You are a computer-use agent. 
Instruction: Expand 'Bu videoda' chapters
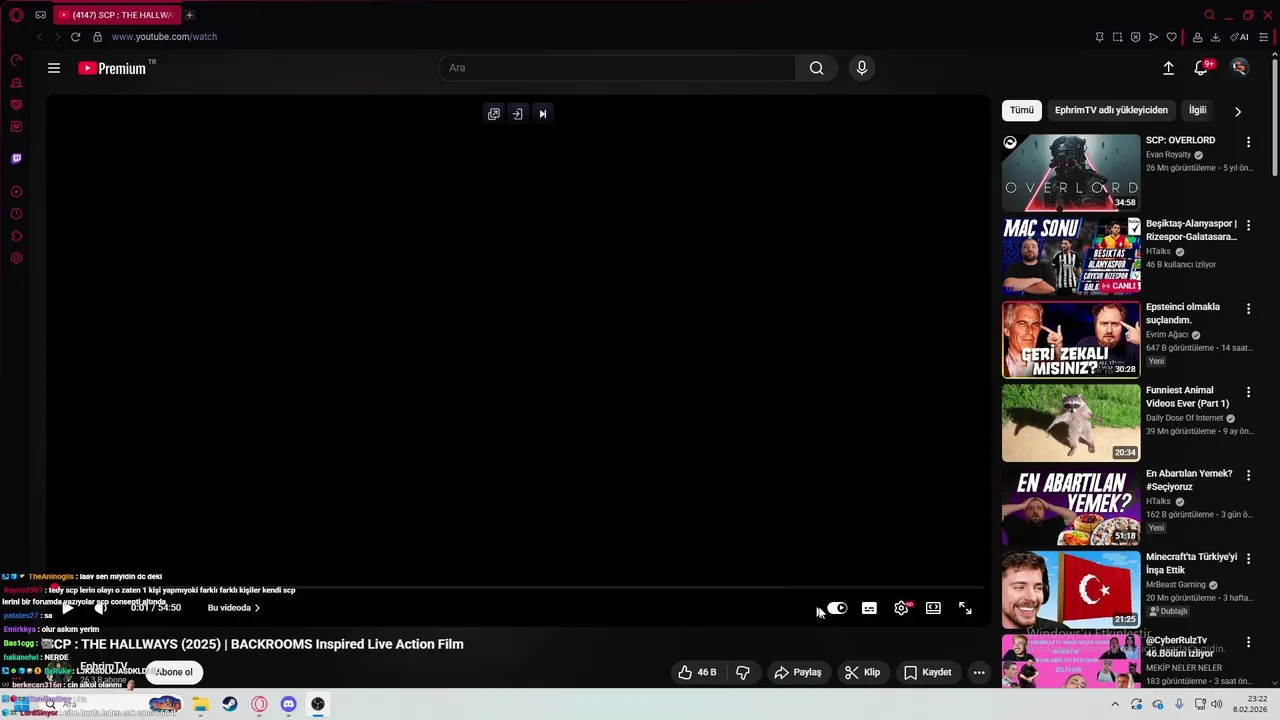234,608
